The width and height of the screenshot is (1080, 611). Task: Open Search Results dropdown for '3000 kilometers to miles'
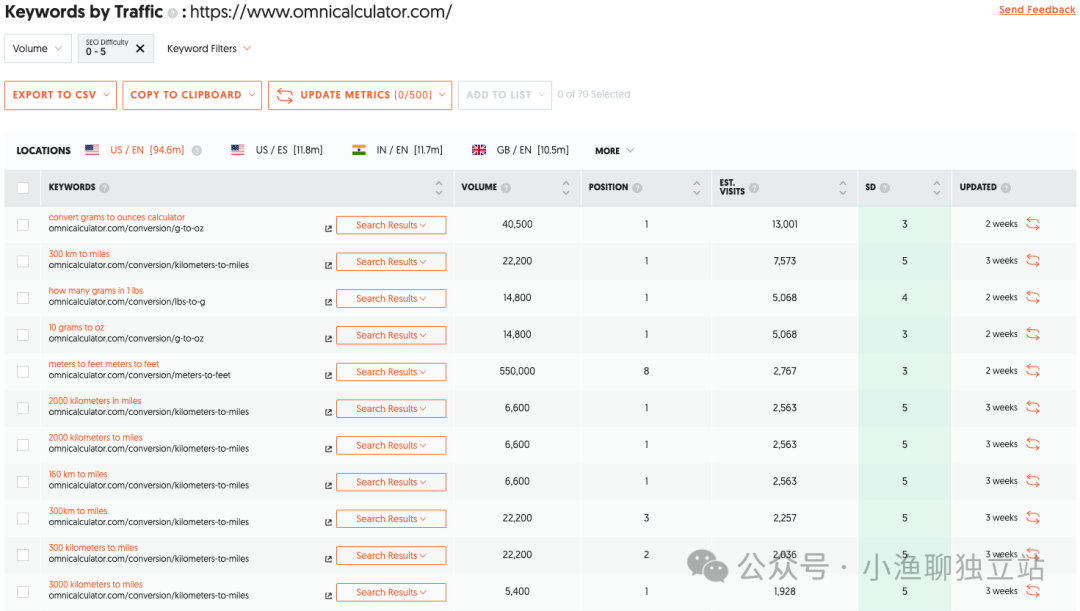tap(391, 592)
